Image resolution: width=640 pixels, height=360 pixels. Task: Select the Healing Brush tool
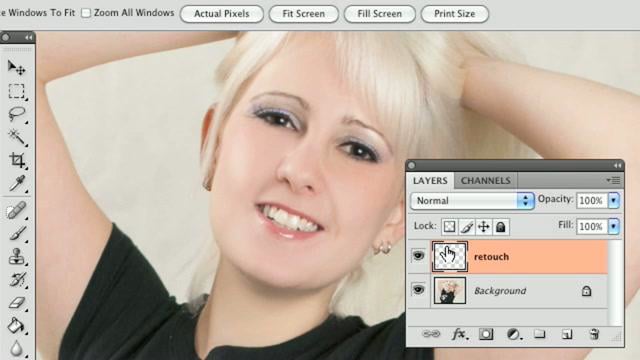pos(16,211)
